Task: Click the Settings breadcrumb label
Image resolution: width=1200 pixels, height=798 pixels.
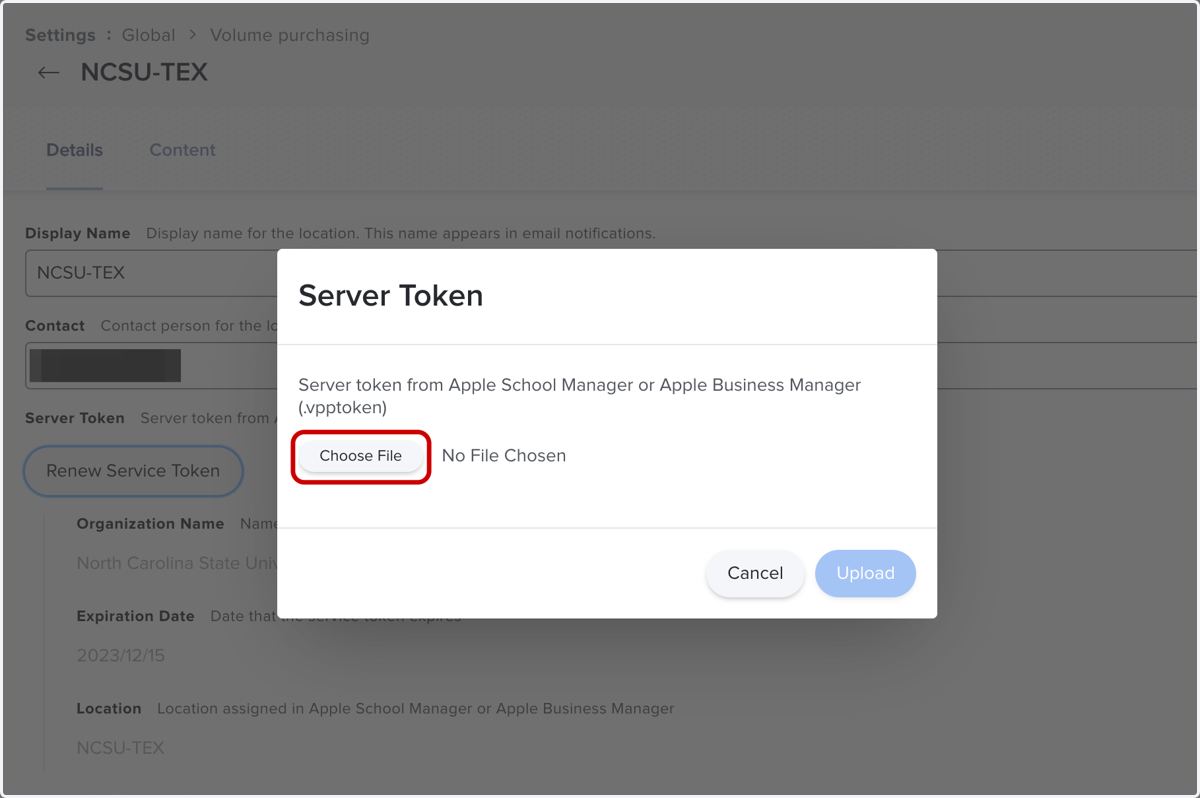Action: 60,35
